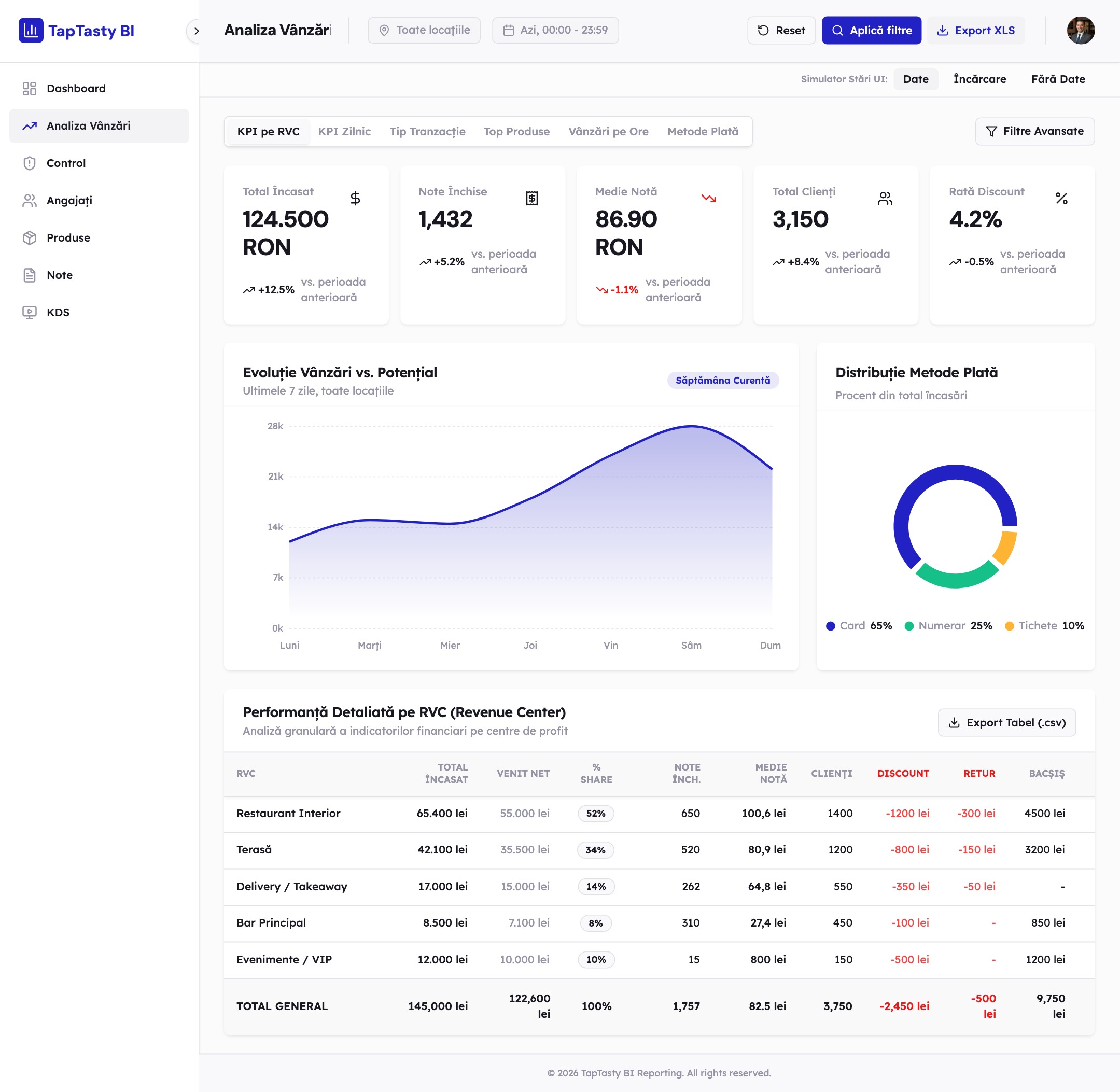The height and width of the screenshot is (1092, 1120).
Task: Click the dollar icon on Total Încasat card
Action: click(356, 199)
